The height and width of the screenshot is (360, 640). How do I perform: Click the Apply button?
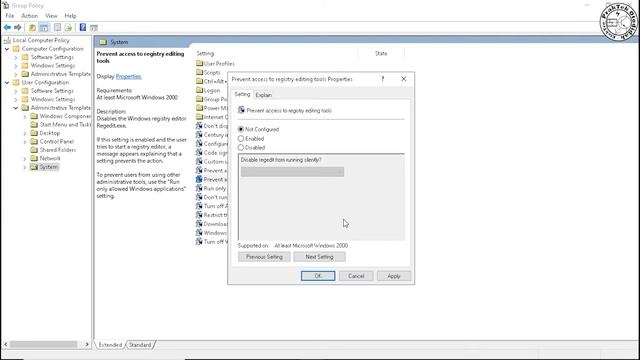click(x=394, y=276)
